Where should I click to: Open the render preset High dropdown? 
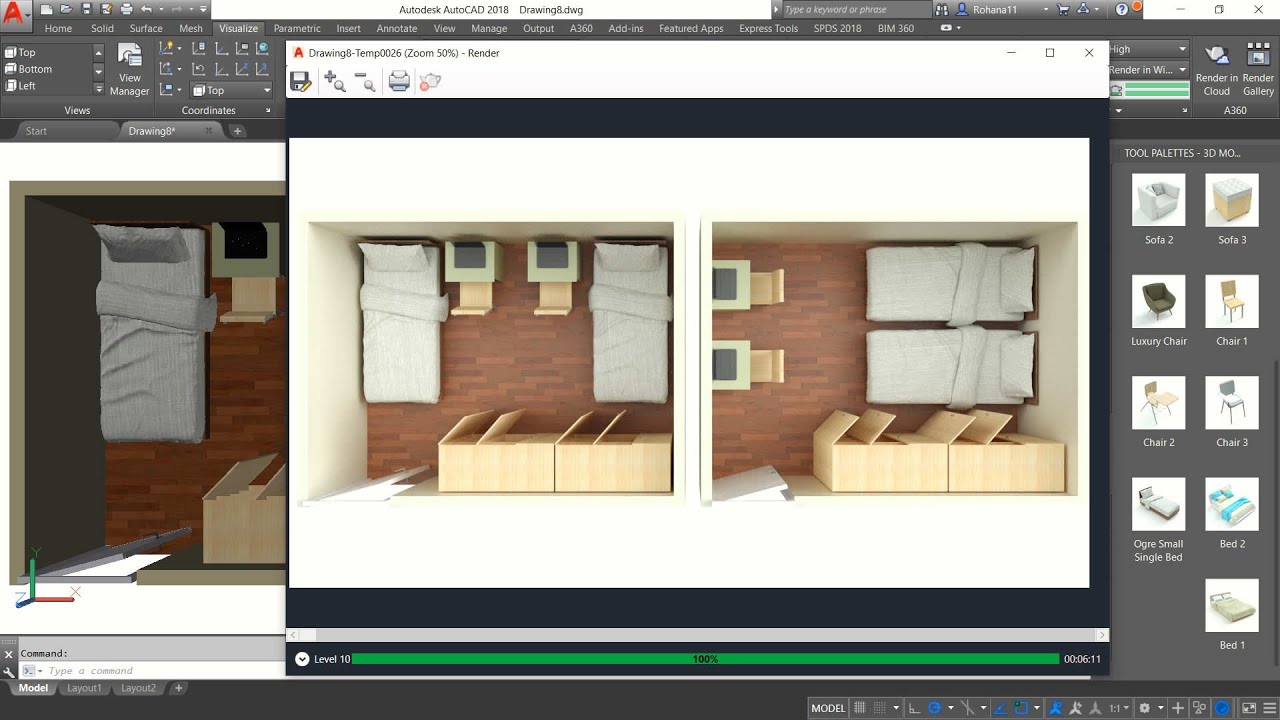[x=1148, y=49]
